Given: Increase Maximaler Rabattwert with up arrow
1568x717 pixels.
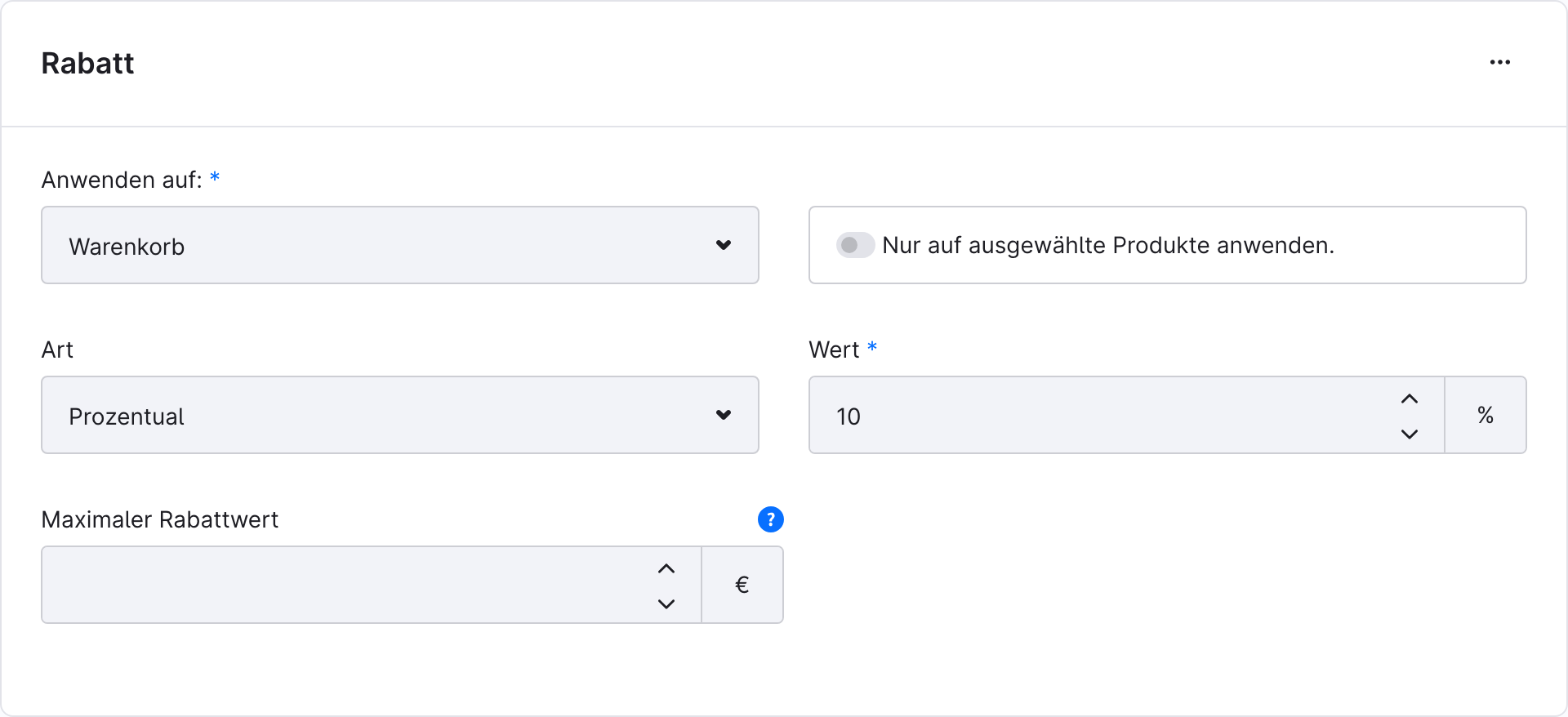Looking at the screenshot, I should [x=666, y=568].
